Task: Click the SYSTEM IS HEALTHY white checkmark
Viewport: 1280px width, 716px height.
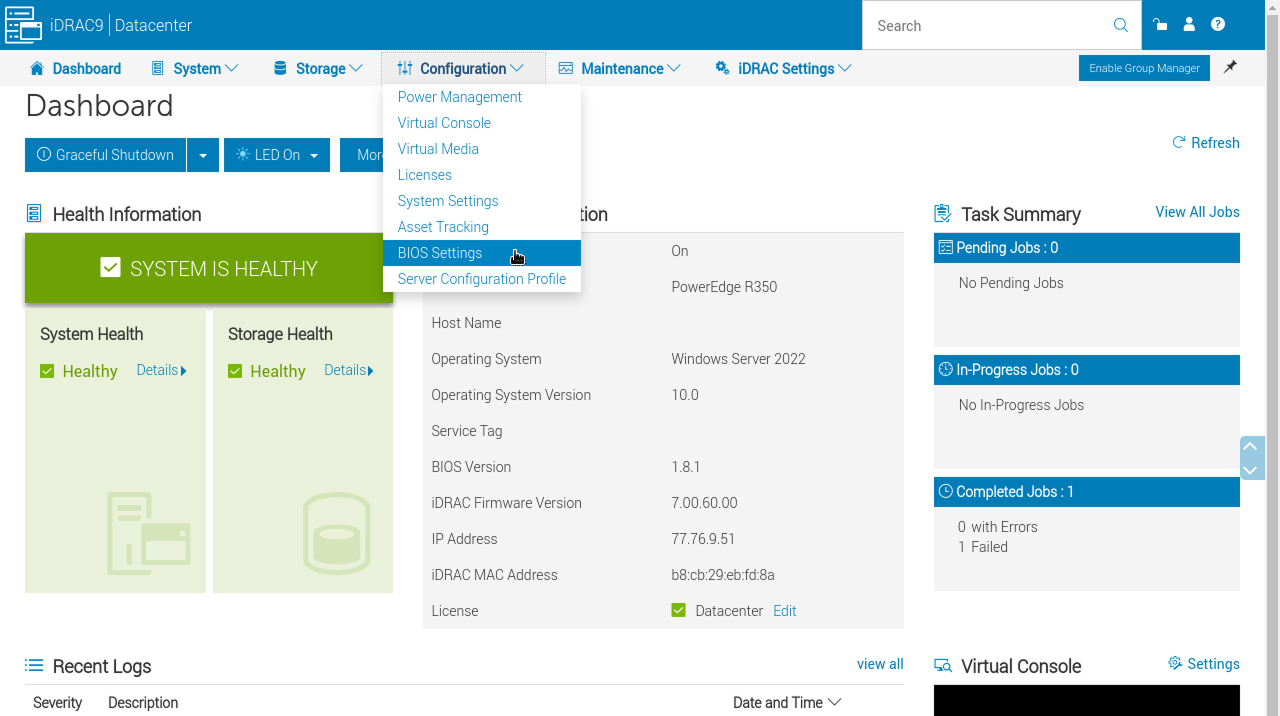Action: click(x=111, y=268)
